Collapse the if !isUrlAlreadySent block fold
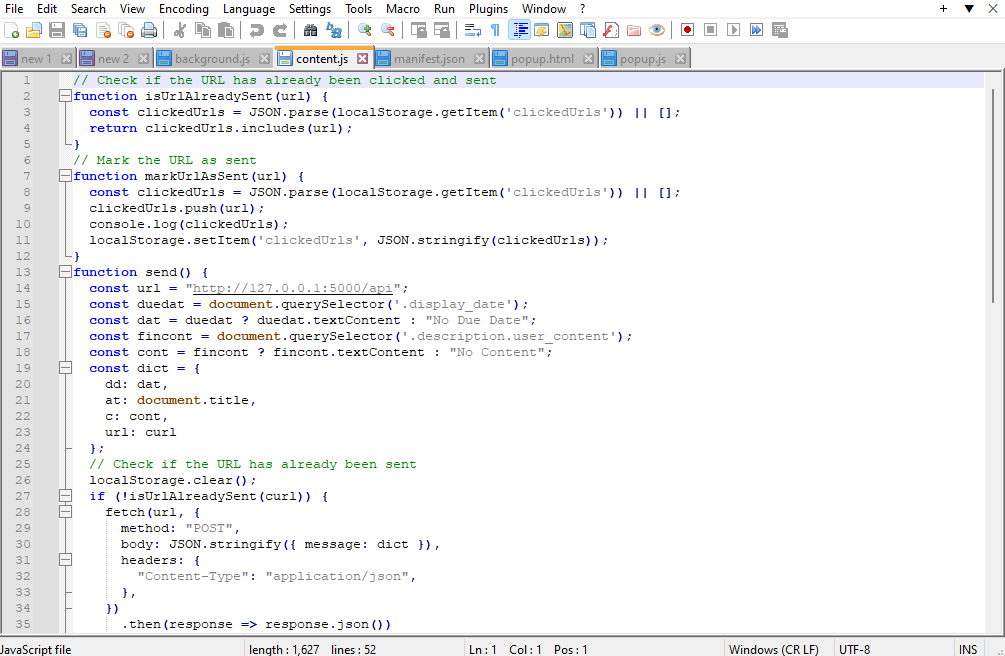Viewport: 1005px width, 656px height. [x=65, y=496]
